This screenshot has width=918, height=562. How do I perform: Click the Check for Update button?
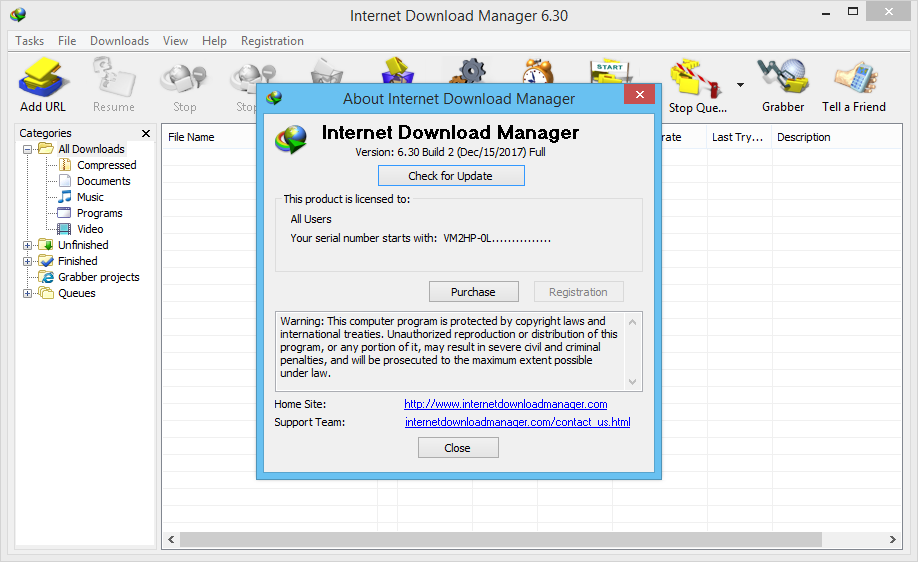pos(451,176)
